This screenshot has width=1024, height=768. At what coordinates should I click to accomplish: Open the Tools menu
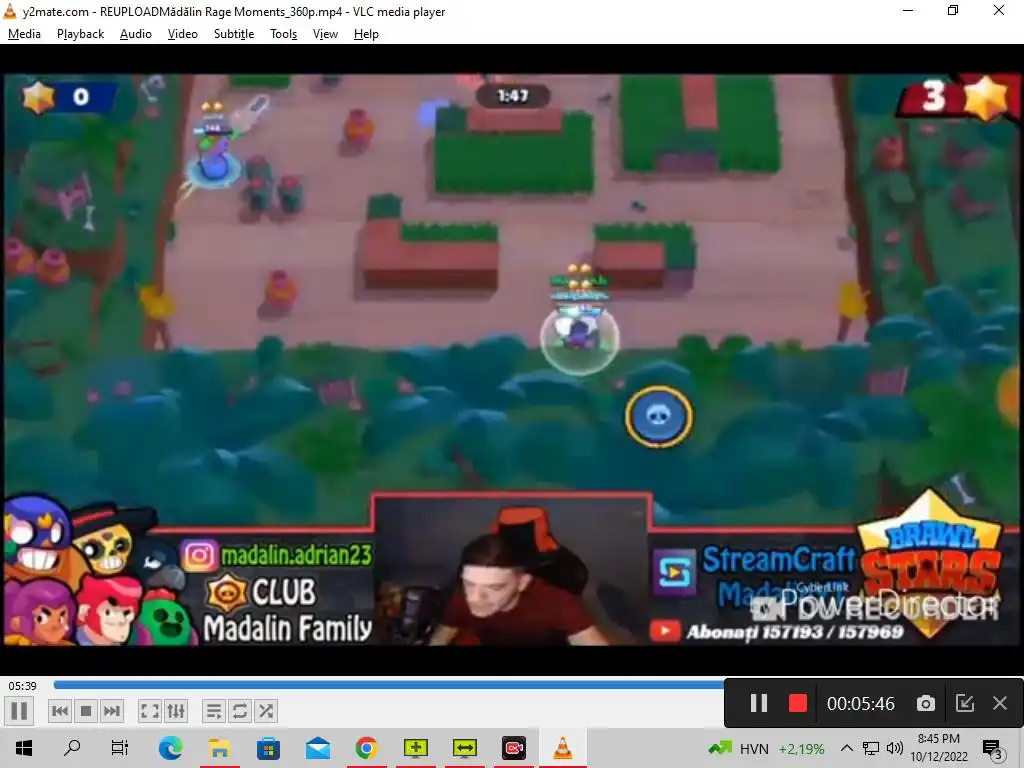(283, 34)
